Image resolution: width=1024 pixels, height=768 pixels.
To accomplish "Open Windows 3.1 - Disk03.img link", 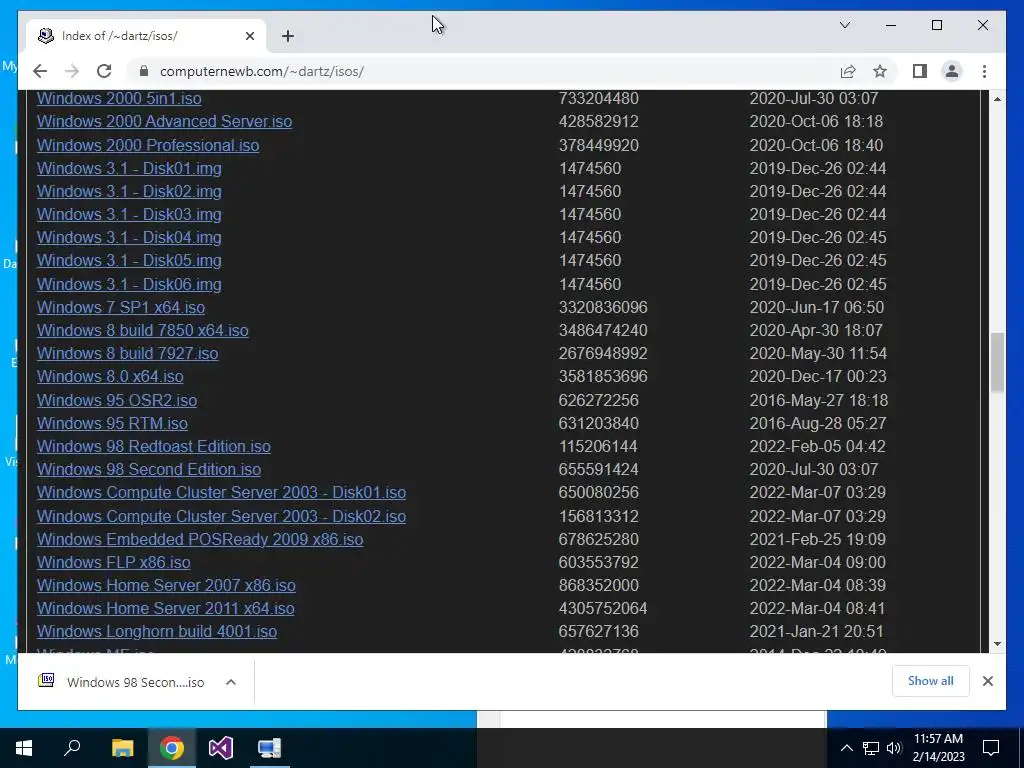I will tap(129, 214).
